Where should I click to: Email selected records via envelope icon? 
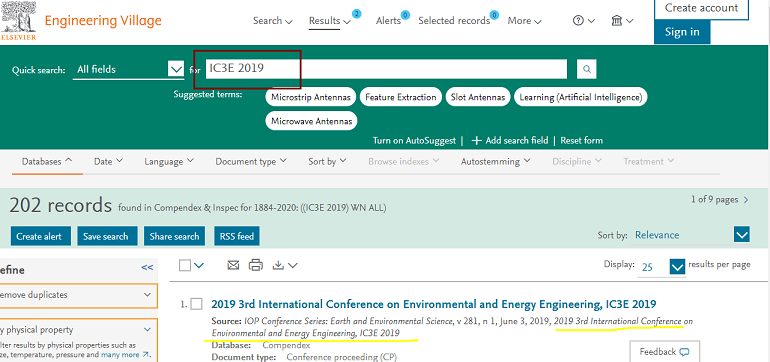pyautogui.click(x=233, y=265)
